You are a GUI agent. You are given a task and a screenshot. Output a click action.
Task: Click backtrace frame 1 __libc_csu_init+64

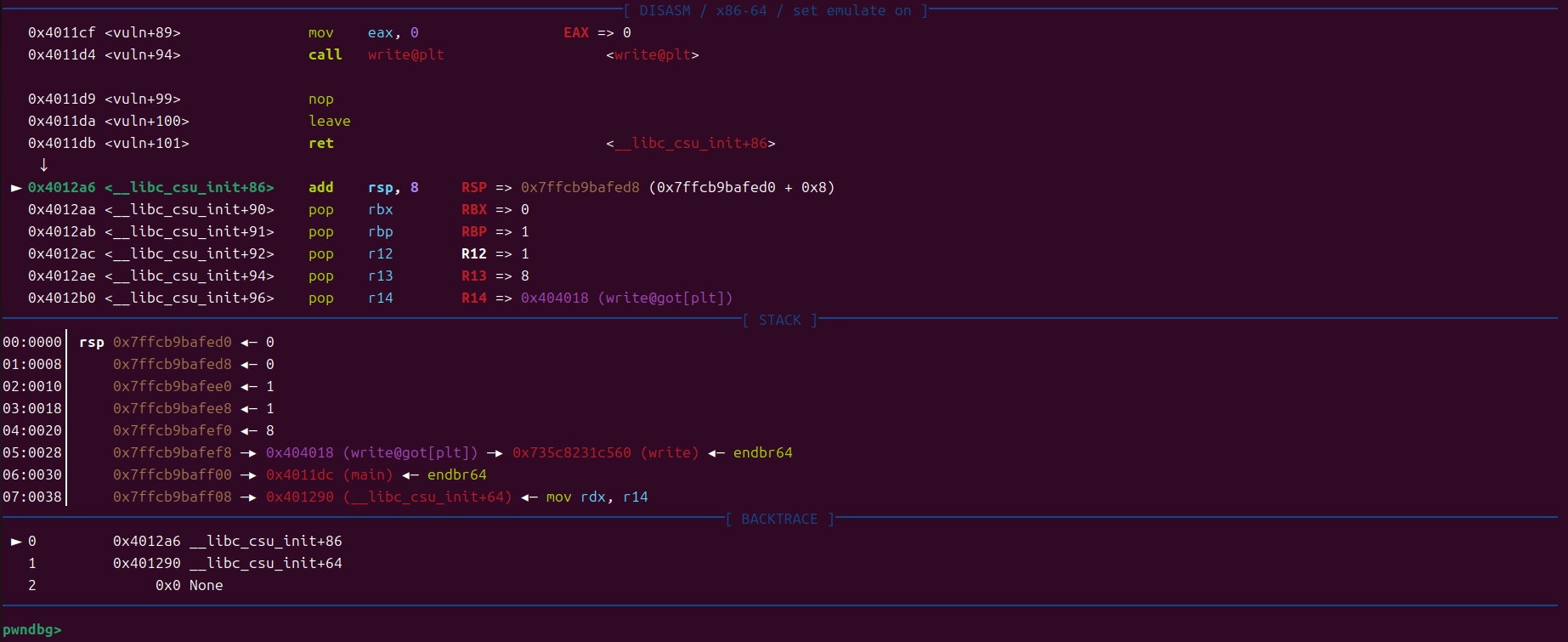pos(265,564)
